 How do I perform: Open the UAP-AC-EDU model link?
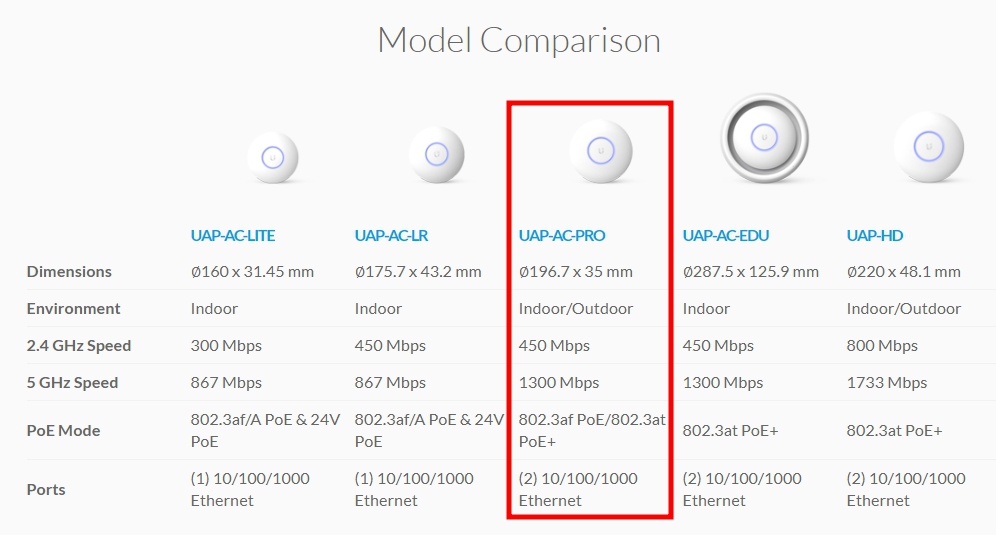[x=725, y=236]
